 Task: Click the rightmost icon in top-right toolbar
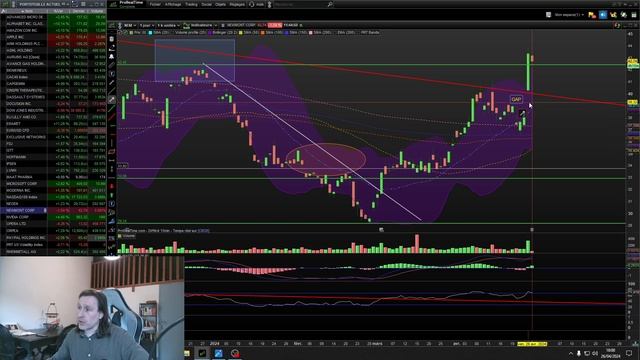pyautogui.click(x=634, y=15)
